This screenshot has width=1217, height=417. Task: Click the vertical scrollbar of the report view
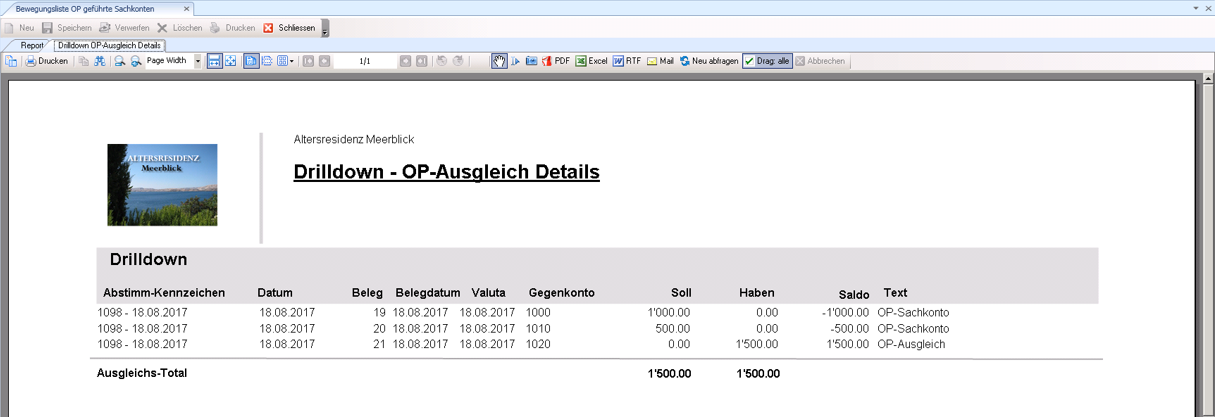pos(1207,245)
